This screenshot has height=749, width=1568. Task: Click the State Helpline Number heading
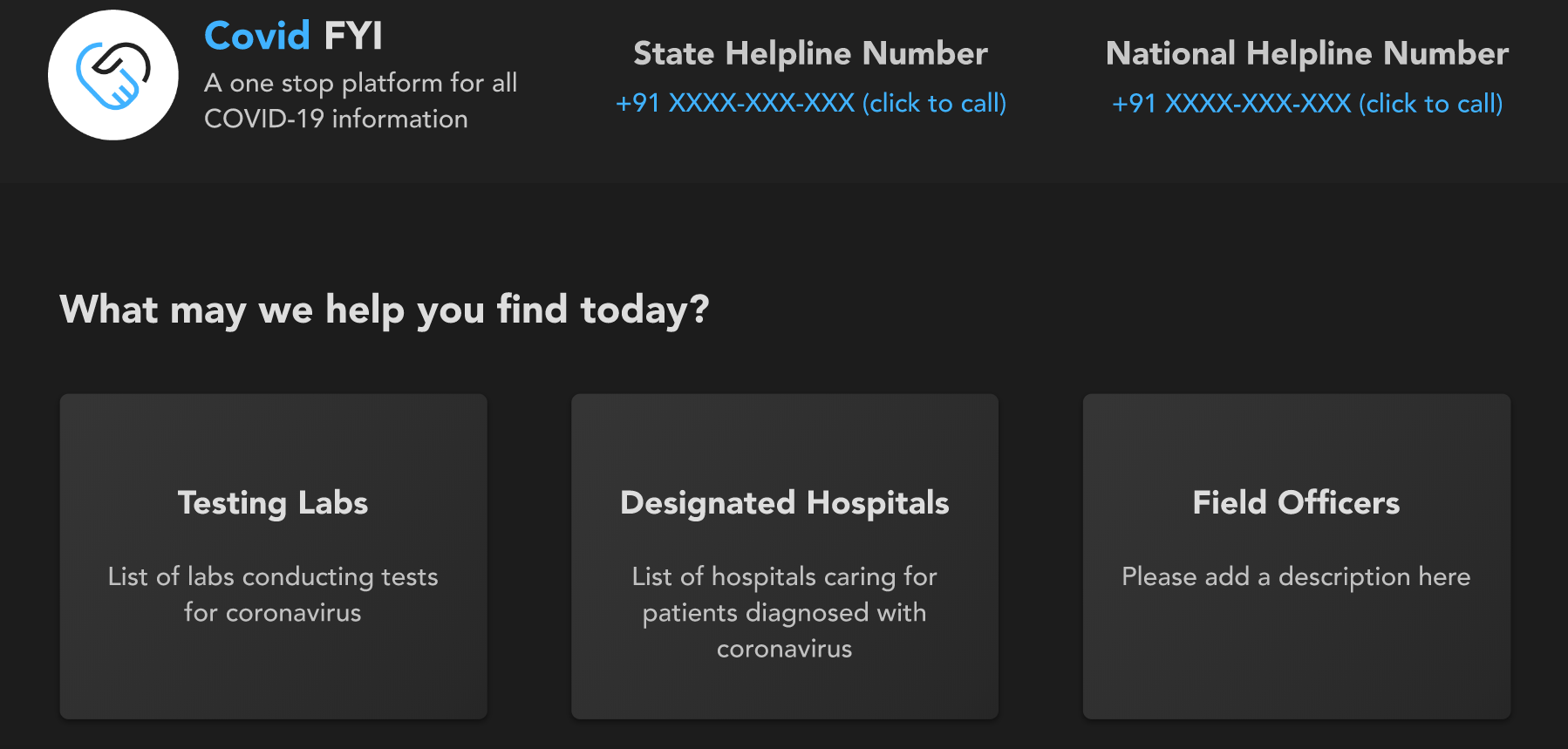[x=810, y=54]
